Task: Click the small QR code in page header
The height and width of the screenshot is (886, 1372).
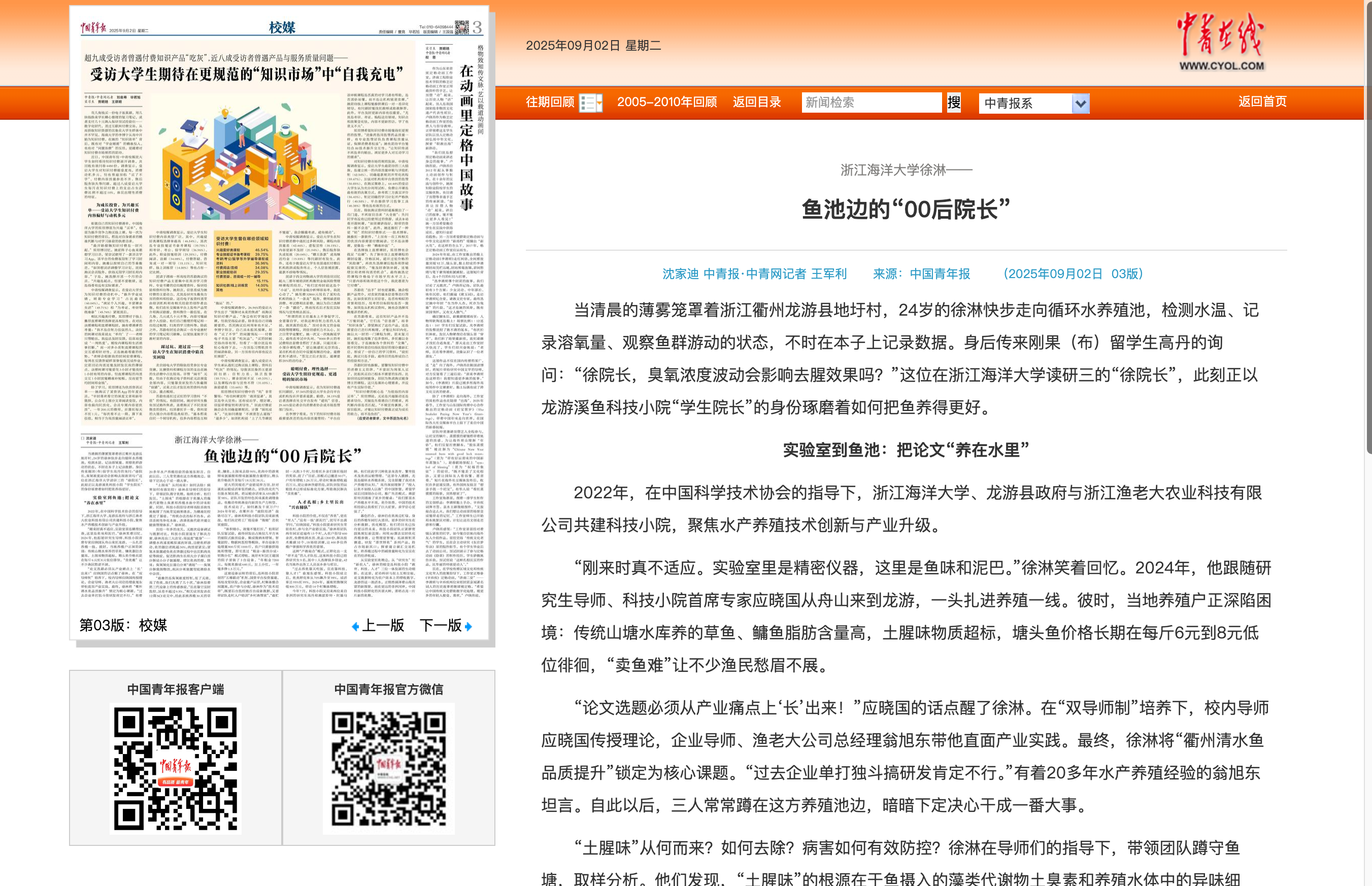Action: click(461, 27)
